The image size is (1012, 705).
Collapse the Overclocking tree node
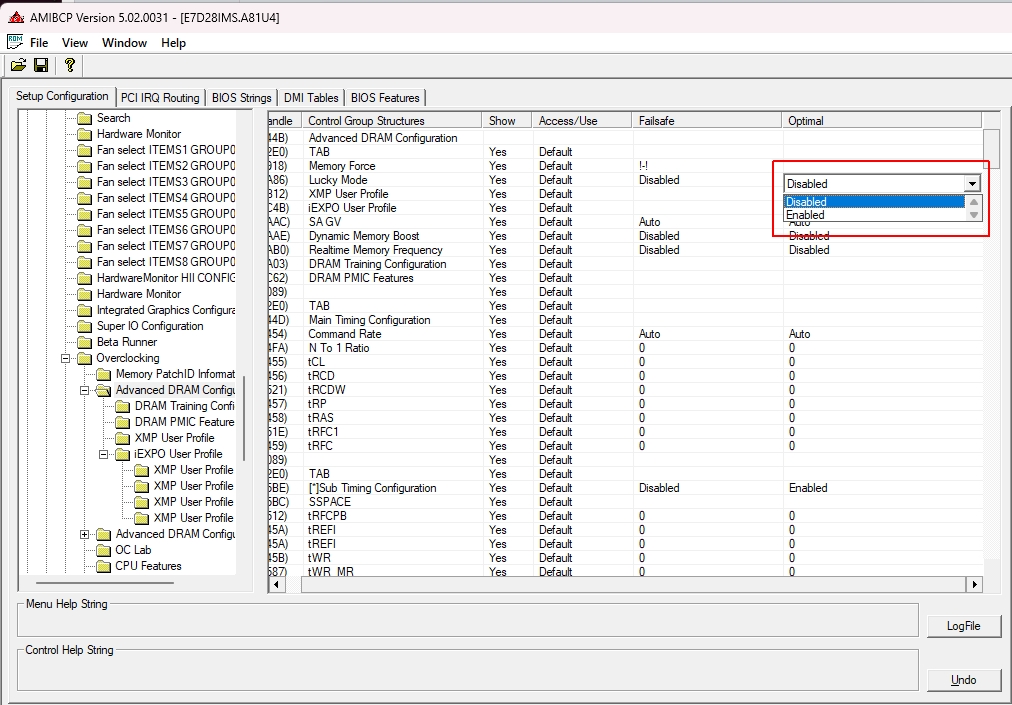coord(65,358)
